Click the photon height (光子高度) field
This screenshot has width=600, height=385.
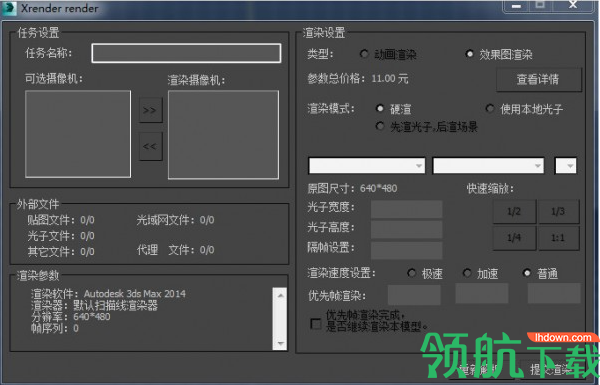[x=406, y=229]
